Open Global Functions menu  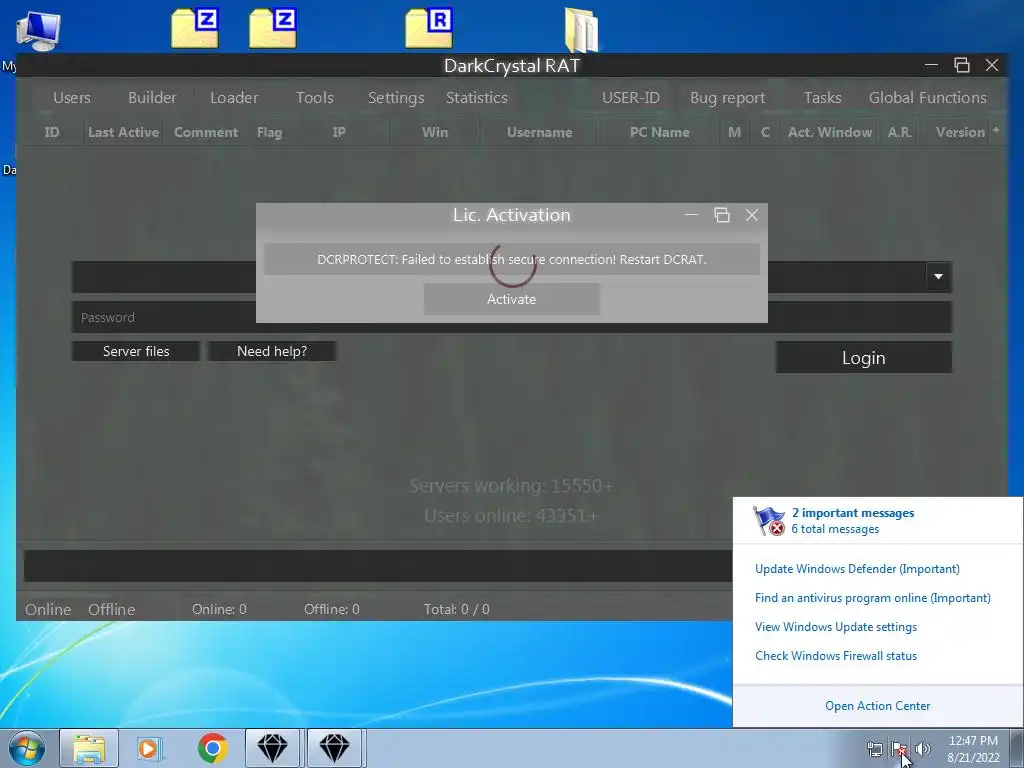(x=927, y=98)
